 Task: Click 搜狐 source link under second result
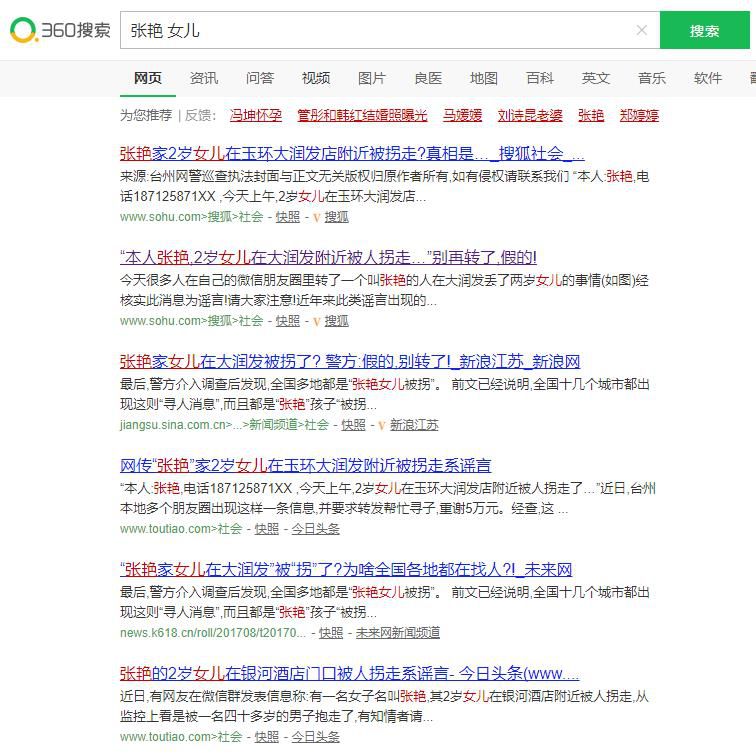tap(337, 321)
